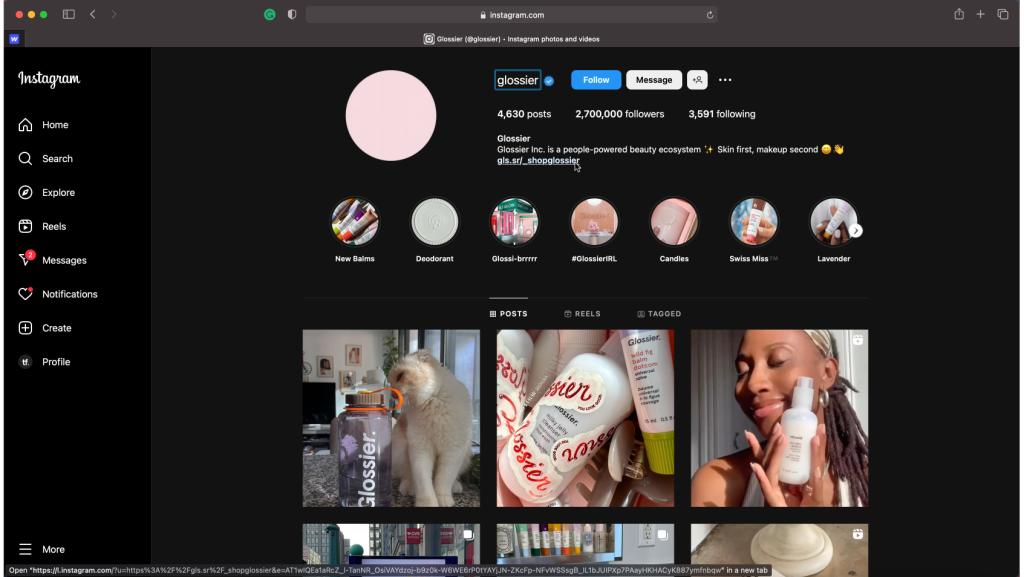Viewport: 1024px width, 577px height.
Task: Switch to the POSTS tab
Action: 508,314
